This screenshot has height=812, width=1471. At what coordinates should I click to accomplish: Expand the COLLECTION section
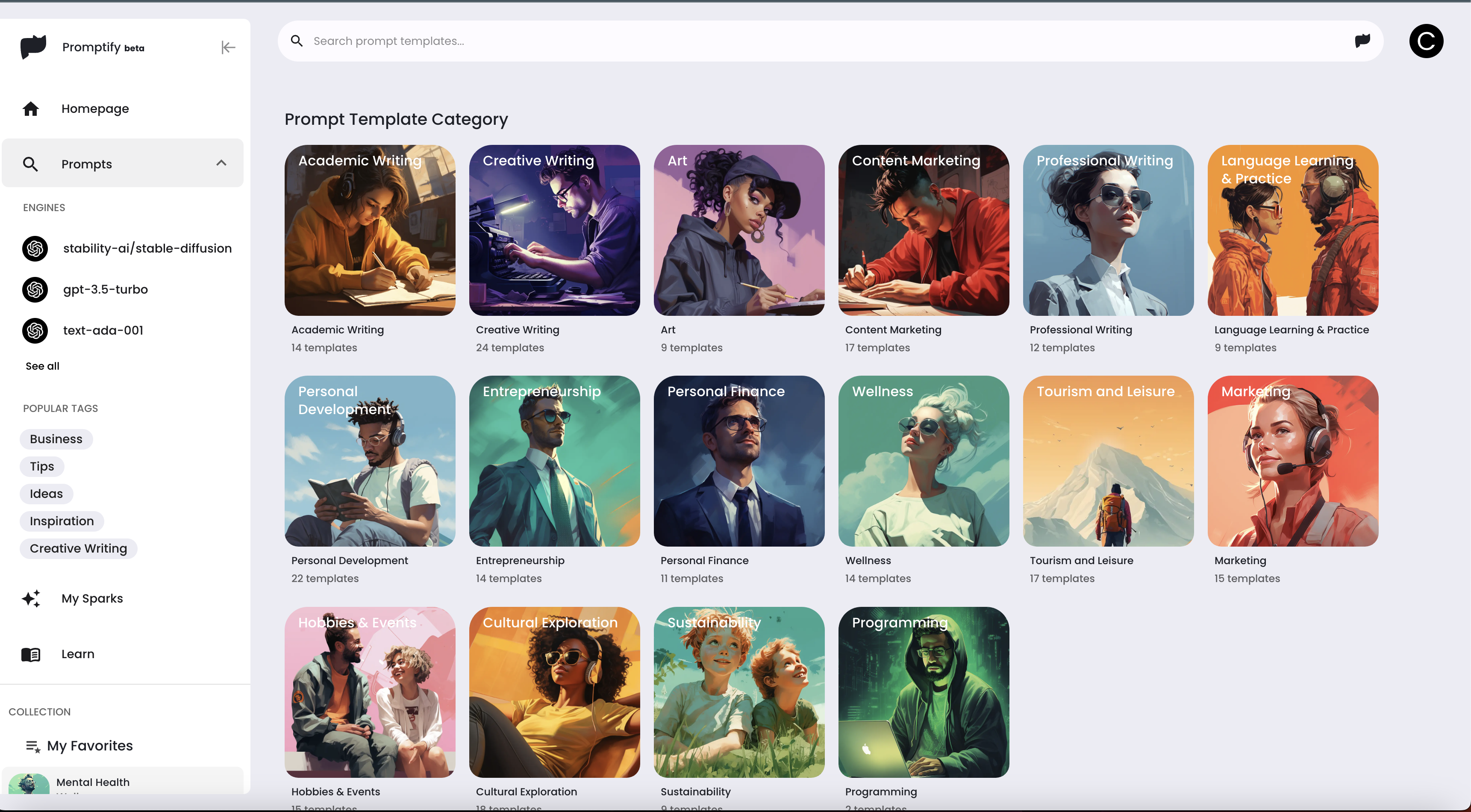[39, 712]
